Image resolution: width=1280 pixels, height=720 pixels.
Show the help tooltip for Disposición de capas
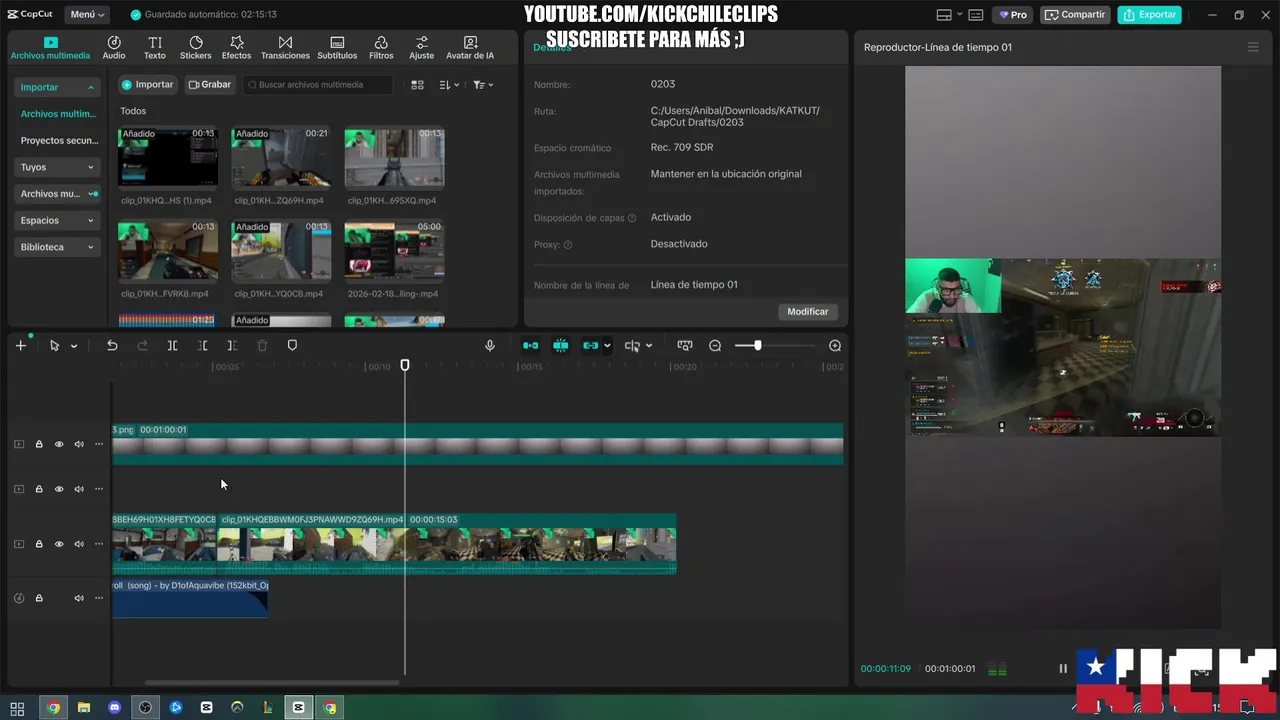pos(631,218)
